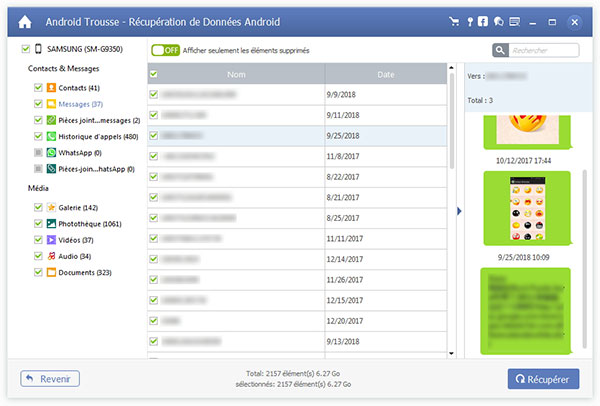The image size is (600, 406).
Task: Select Historique d'appels (480) category
Action: tap(98, 136)
